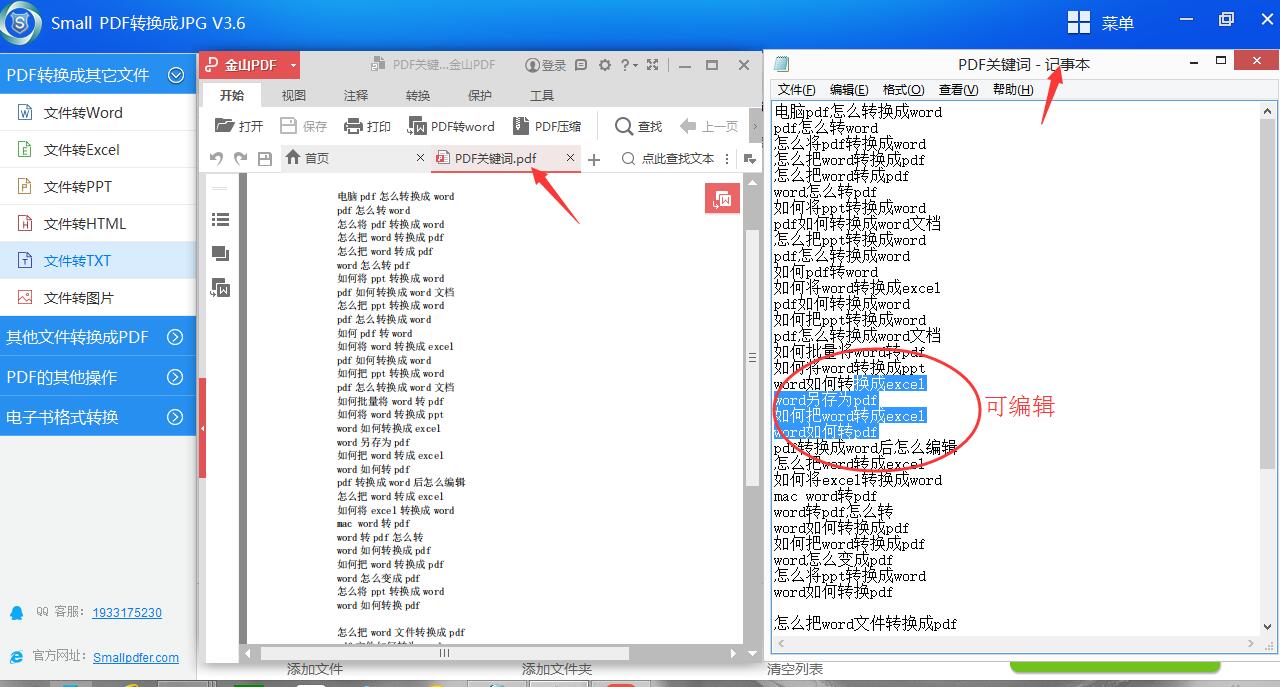Click the quick save disk icon

pyautogui.click(x=265, y=158)
